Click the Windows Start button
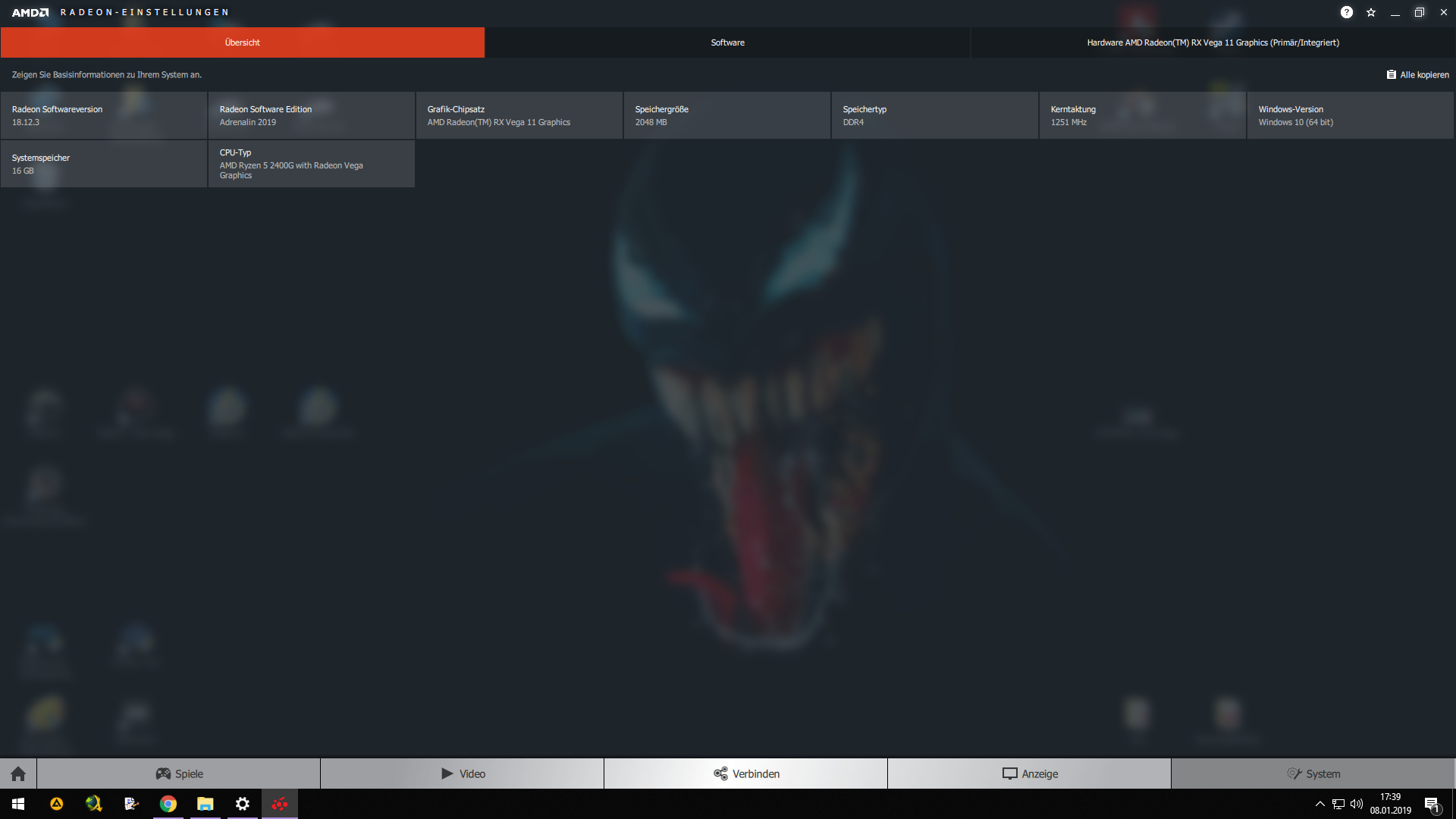Viewport: 1456px width, 819px height. pyautogui.click(x=18, y=804)
